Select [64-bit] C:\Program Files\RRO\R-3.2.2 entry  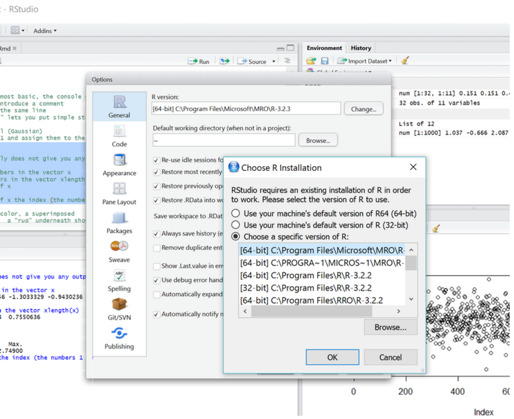click(322, 300)
